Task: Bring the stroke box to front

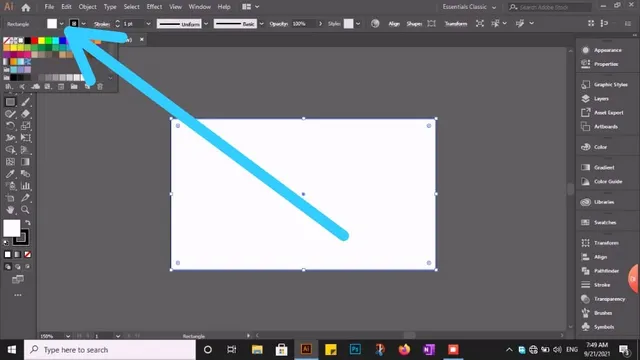Action: click(x=23, y=241)
